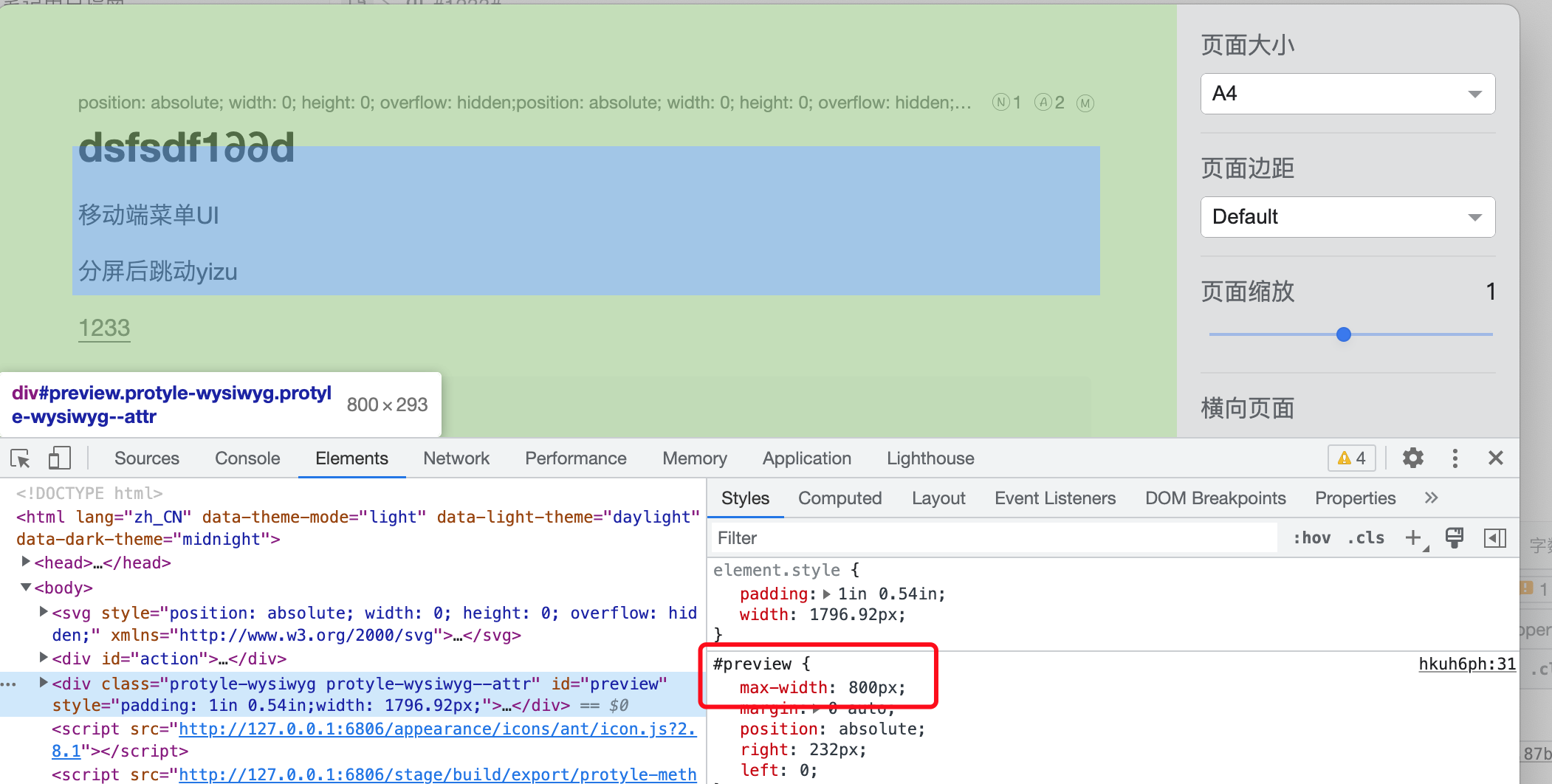Toggle the .cls class editor button

[x=1366, y=538]
